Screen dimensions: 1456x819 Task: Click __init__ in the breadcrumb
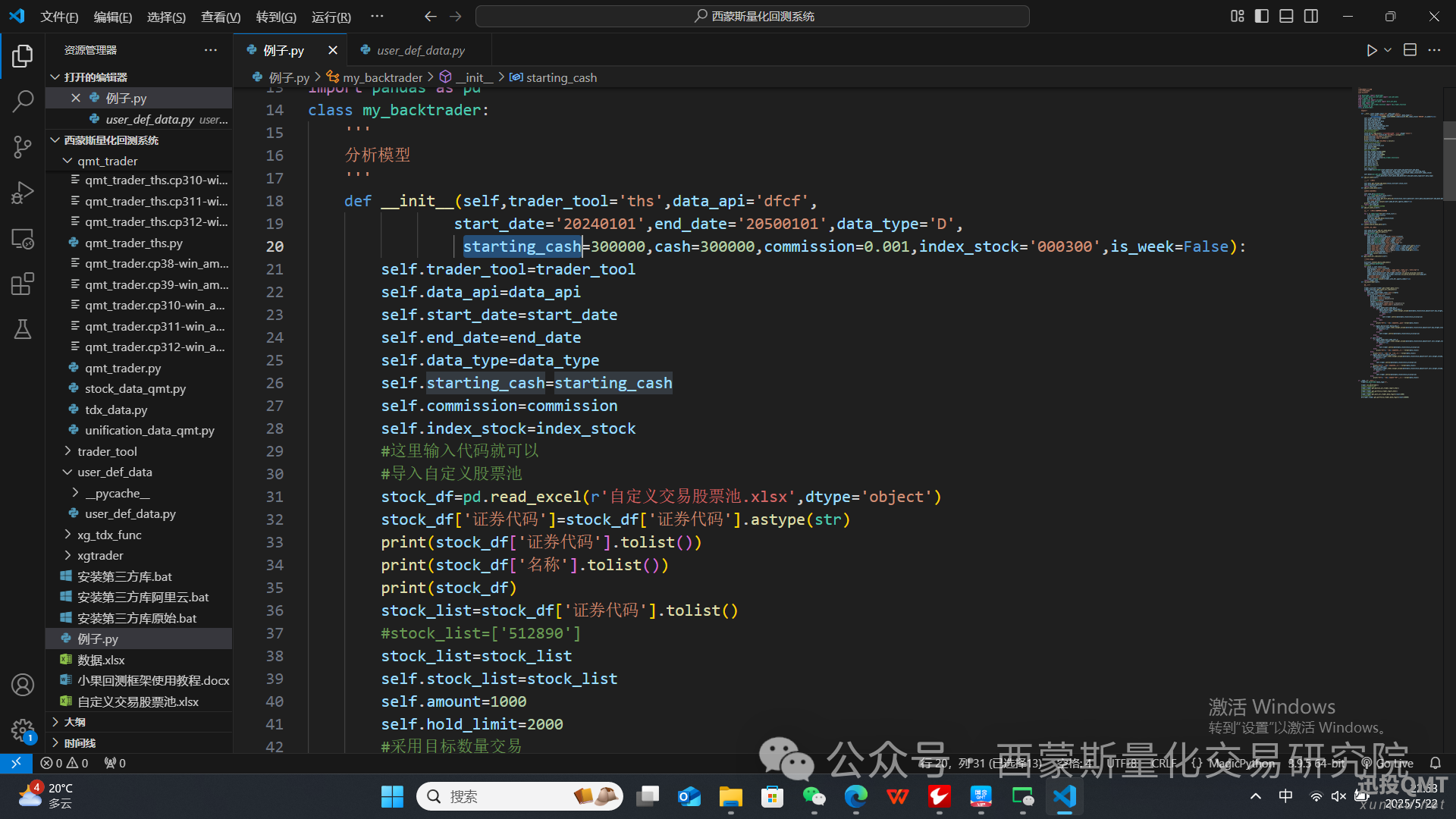click(x=474, y=77)
